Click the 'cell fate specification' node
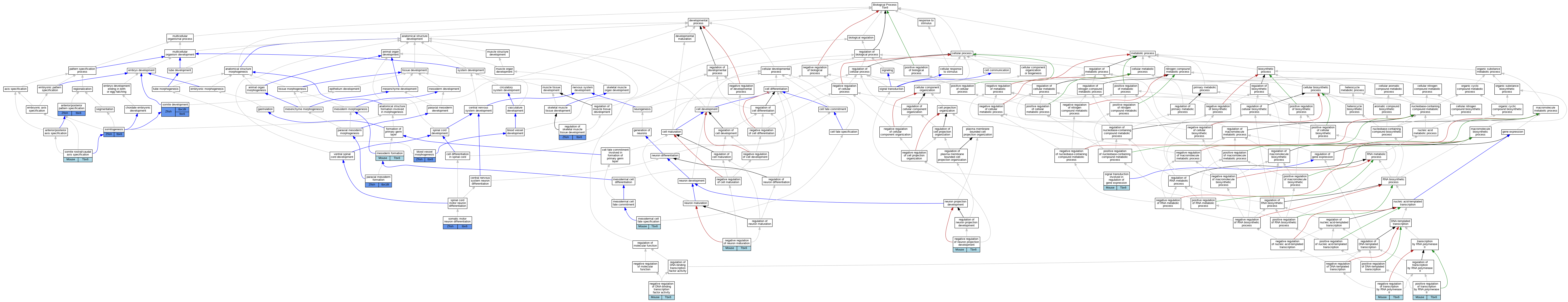This screenshot has height=302, width=1568. coord(844,132)
